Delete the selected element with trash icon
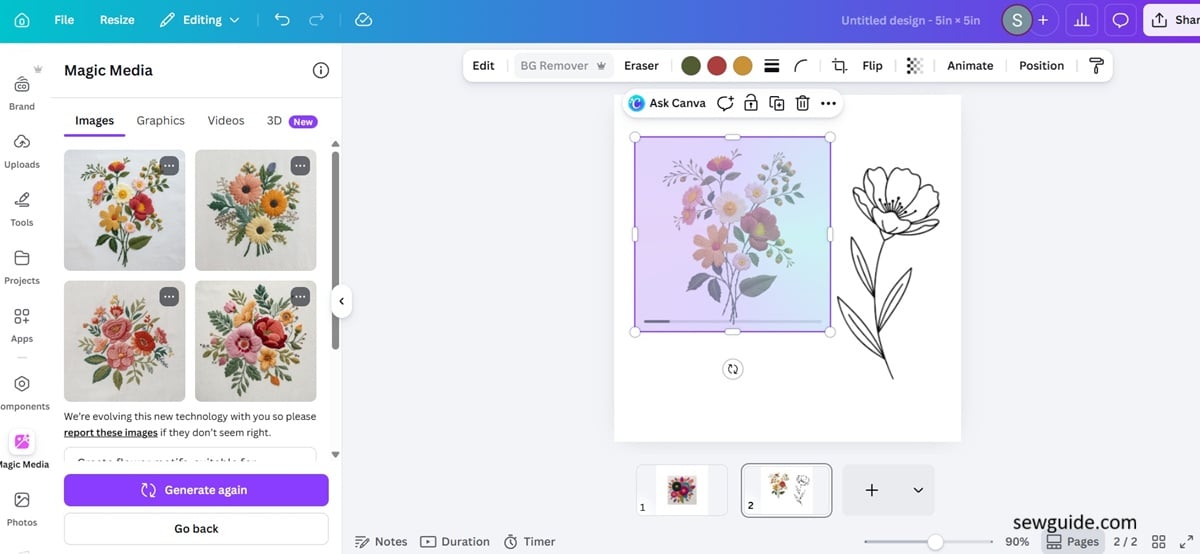This screenshot has width=1200, height=554. coord(802,103)
